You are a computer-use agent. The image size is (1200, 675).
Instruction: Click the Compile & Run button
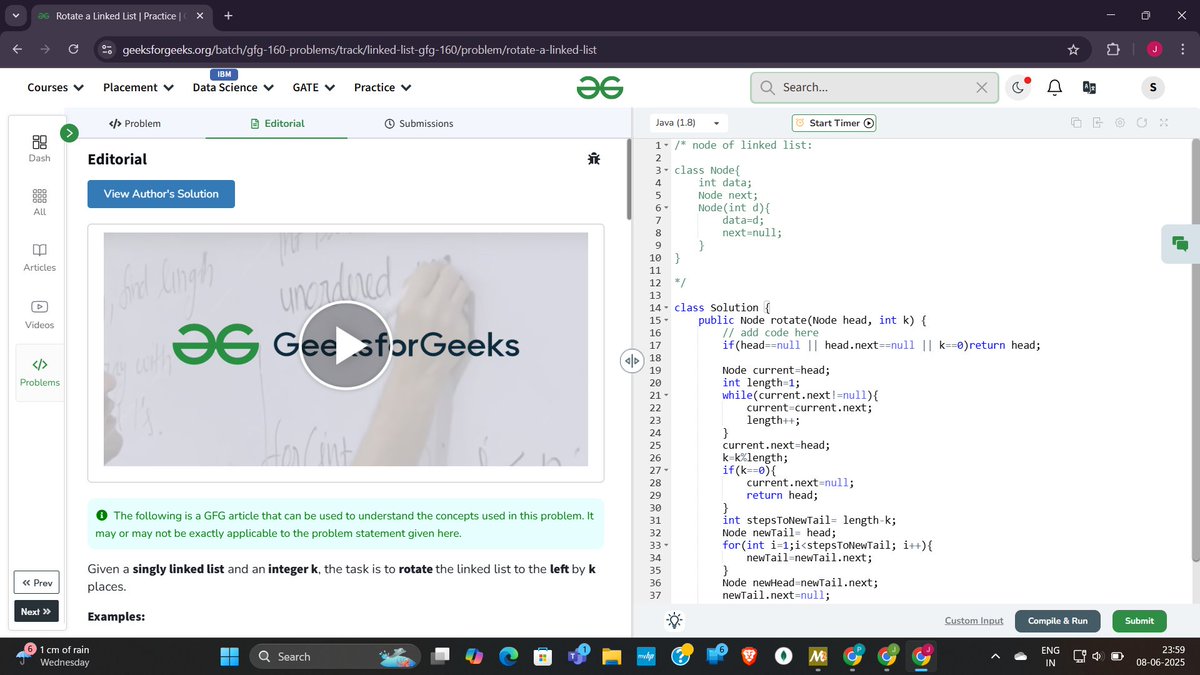pos(1057,621)
